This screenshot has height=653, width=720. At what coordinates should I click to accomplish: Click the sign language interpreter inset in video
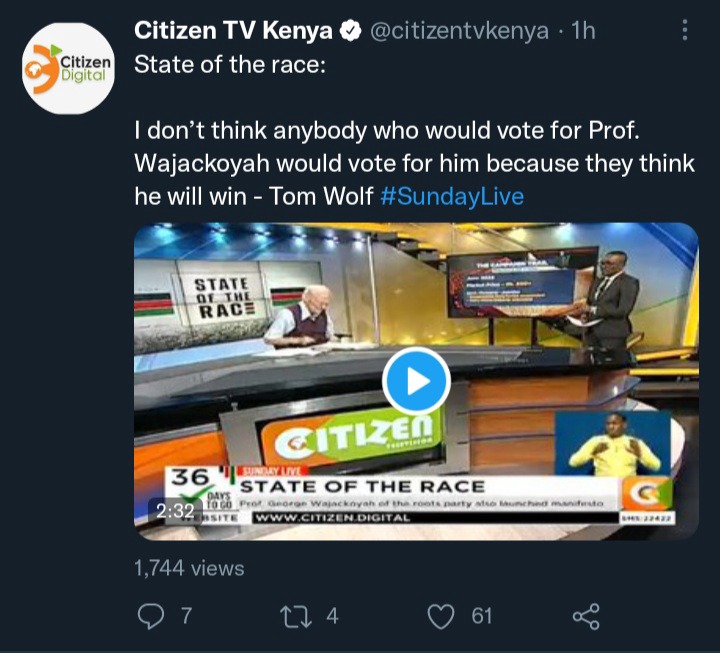(613, 444)
